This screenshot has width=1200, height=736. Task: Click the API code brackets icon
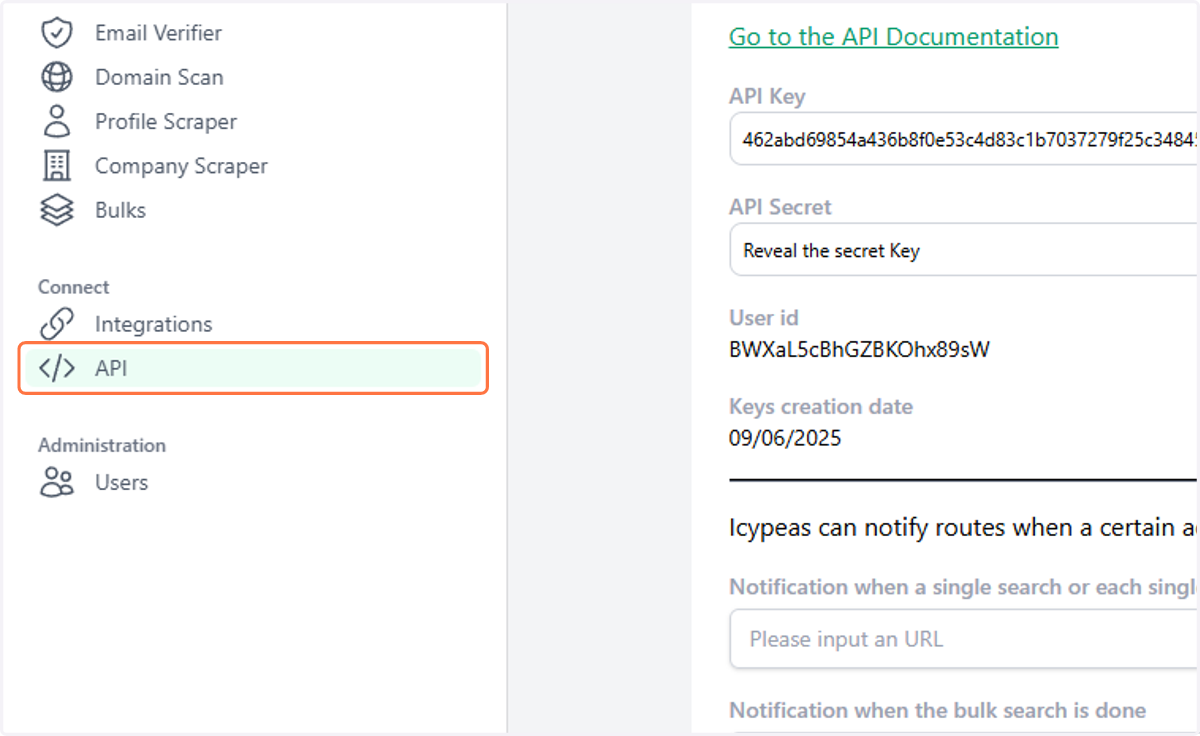click(56, 368)
